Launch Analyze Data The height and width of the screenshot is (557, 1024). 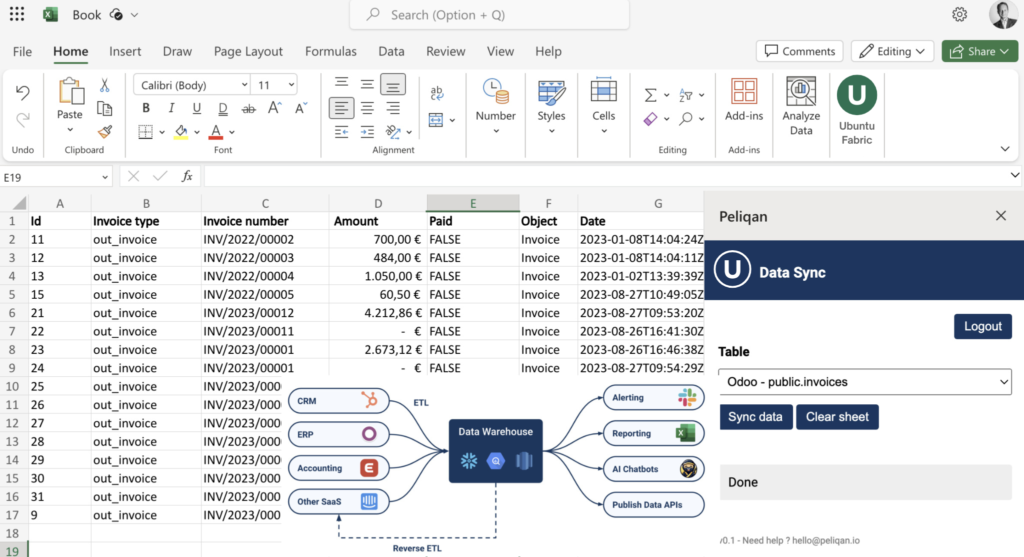pyautogui.click(x=801, y=106)
